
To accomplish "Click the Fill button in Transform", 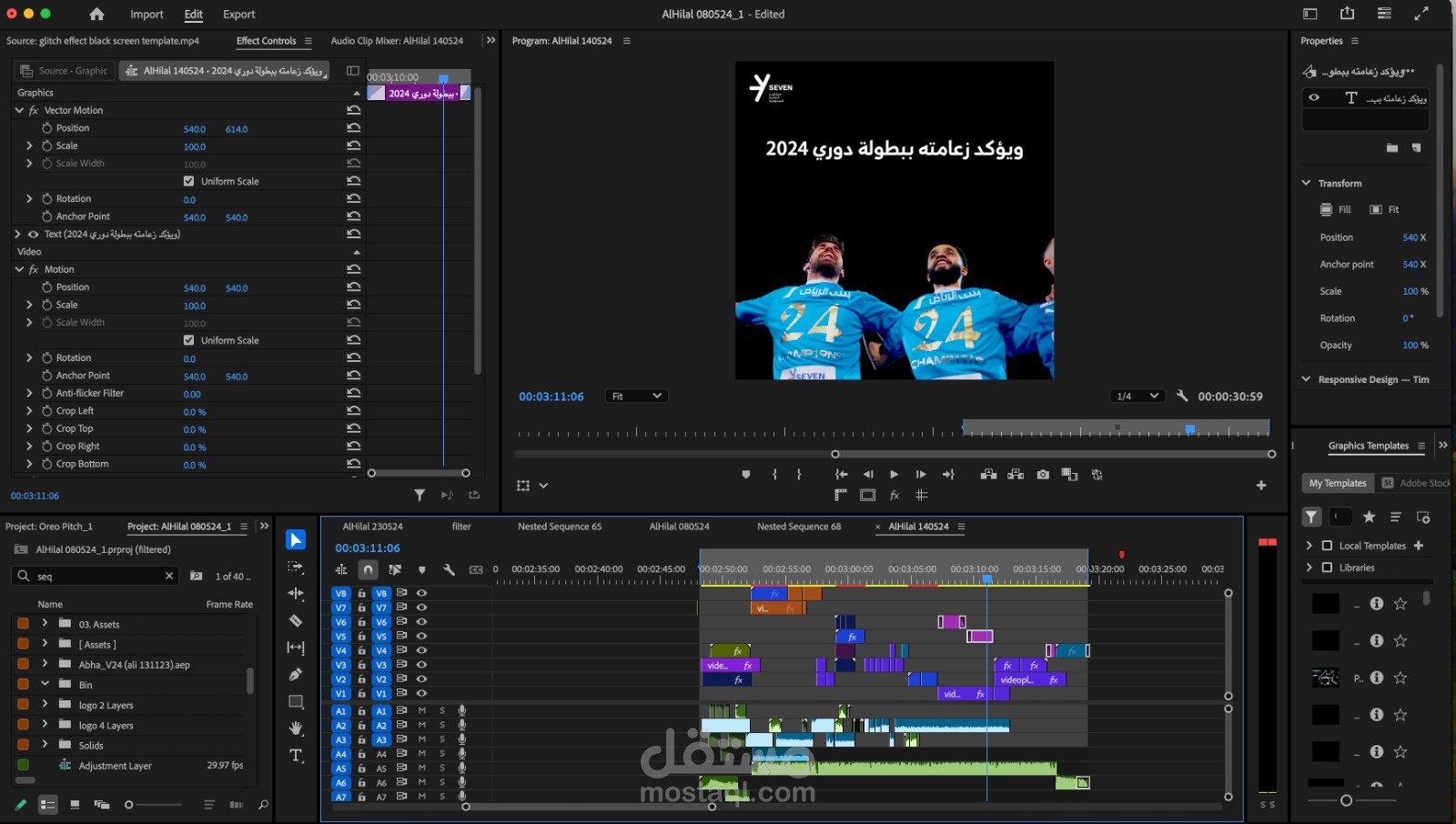I will 1335,209.
